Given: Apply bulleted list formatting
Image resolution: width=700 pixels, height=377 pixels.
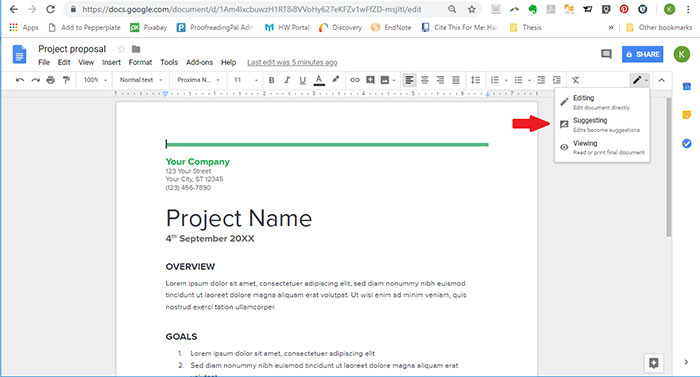Looking at the screenshot, I should pyautogui.click(x=518, y=80).
